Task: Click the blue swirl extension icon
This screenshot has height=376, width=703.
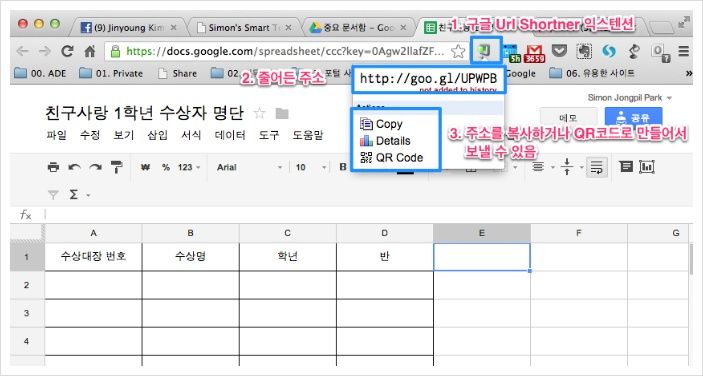Action: coord(608,51)
